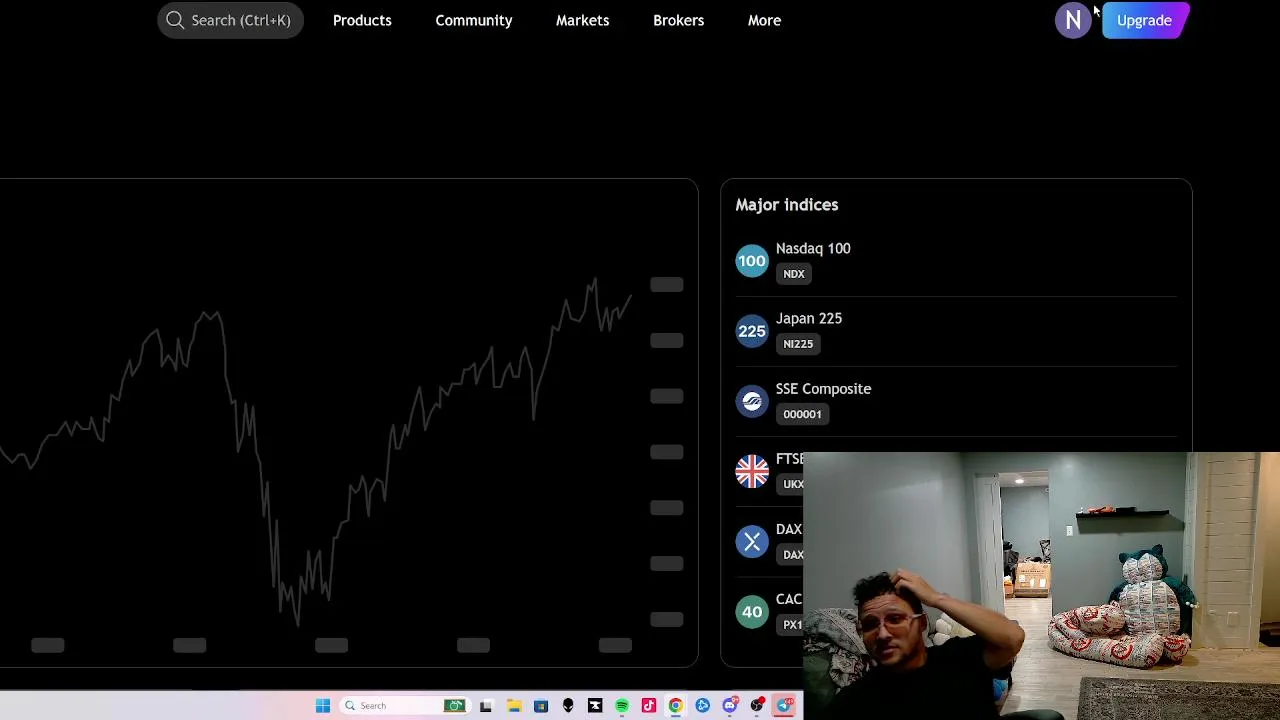
Task: Open Discord from the taskbar
Action: (x=730, y=705)
